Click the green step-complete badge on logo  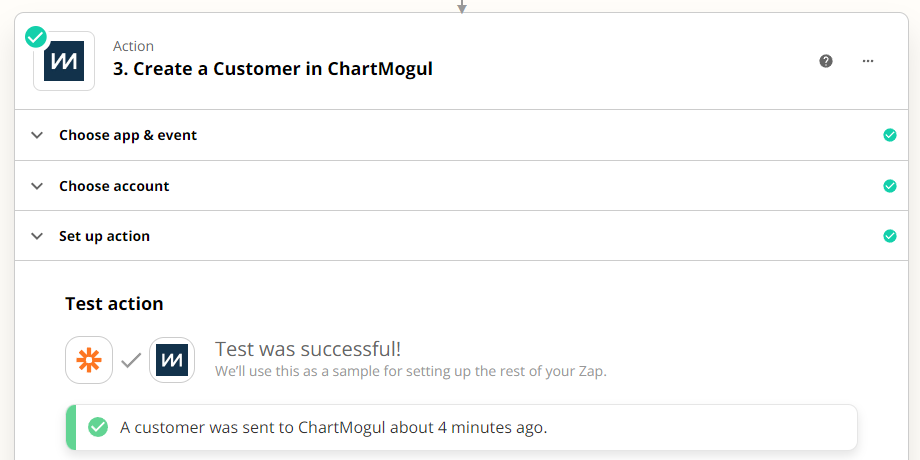click(x=36, y=37)
